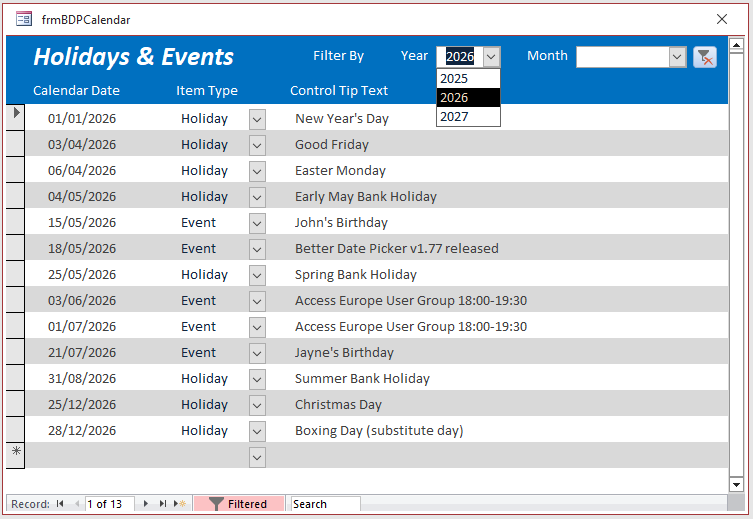Create new blank record navigation button
Viewport: 753px width, 519px height.
(180, 504)
